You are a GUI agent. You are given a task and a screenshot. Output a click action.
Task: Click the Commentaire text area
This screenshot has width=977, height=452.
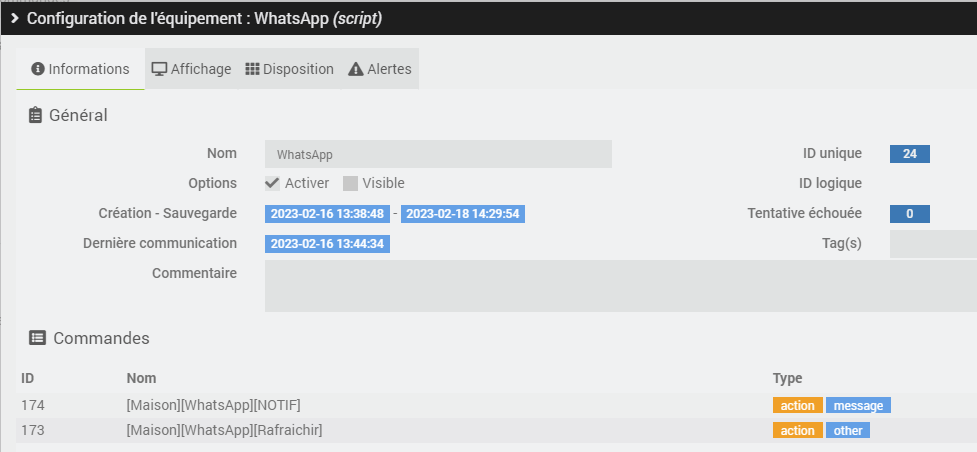(620, 286)
